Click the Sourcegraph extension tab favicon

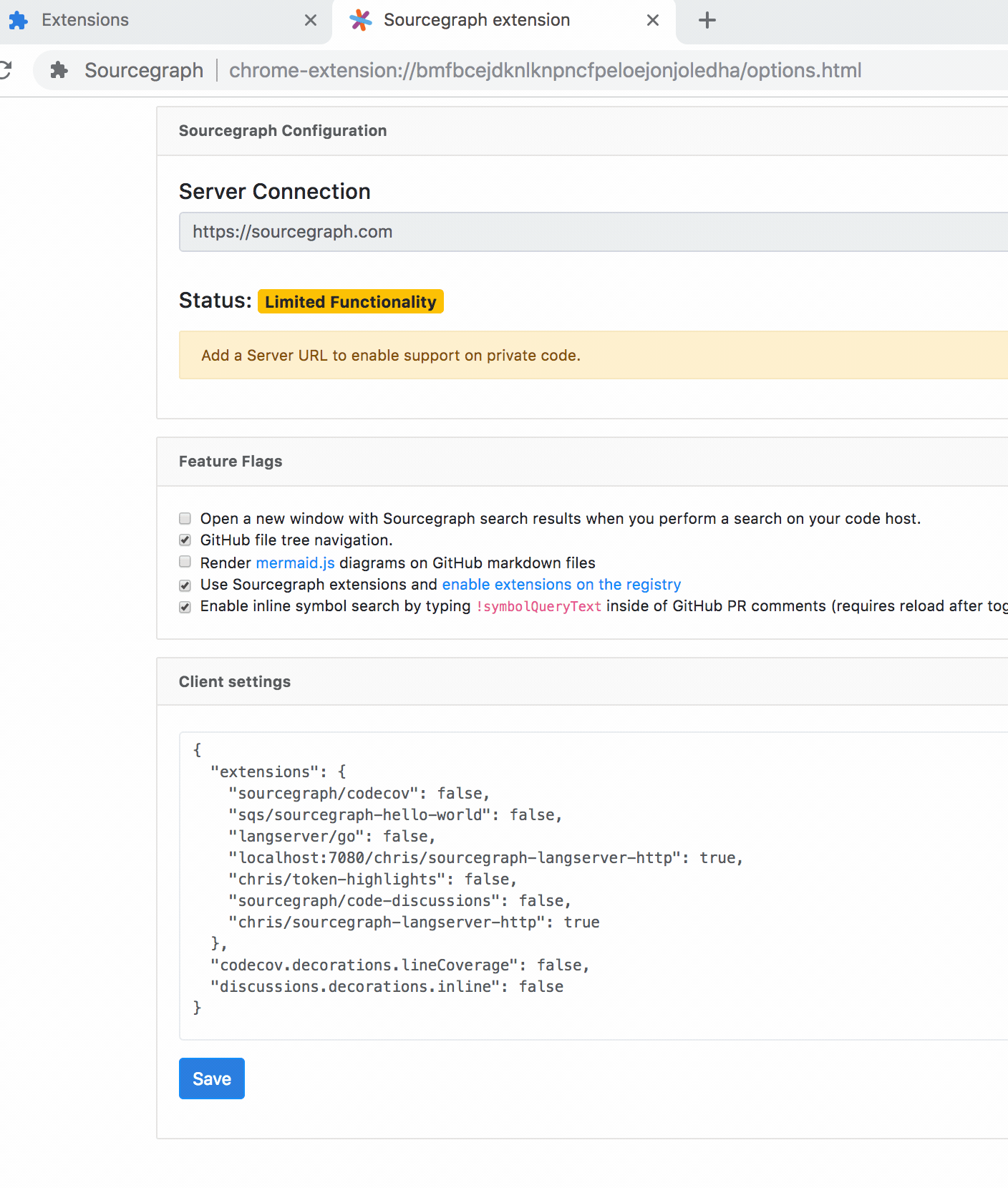tap(361, 20)
